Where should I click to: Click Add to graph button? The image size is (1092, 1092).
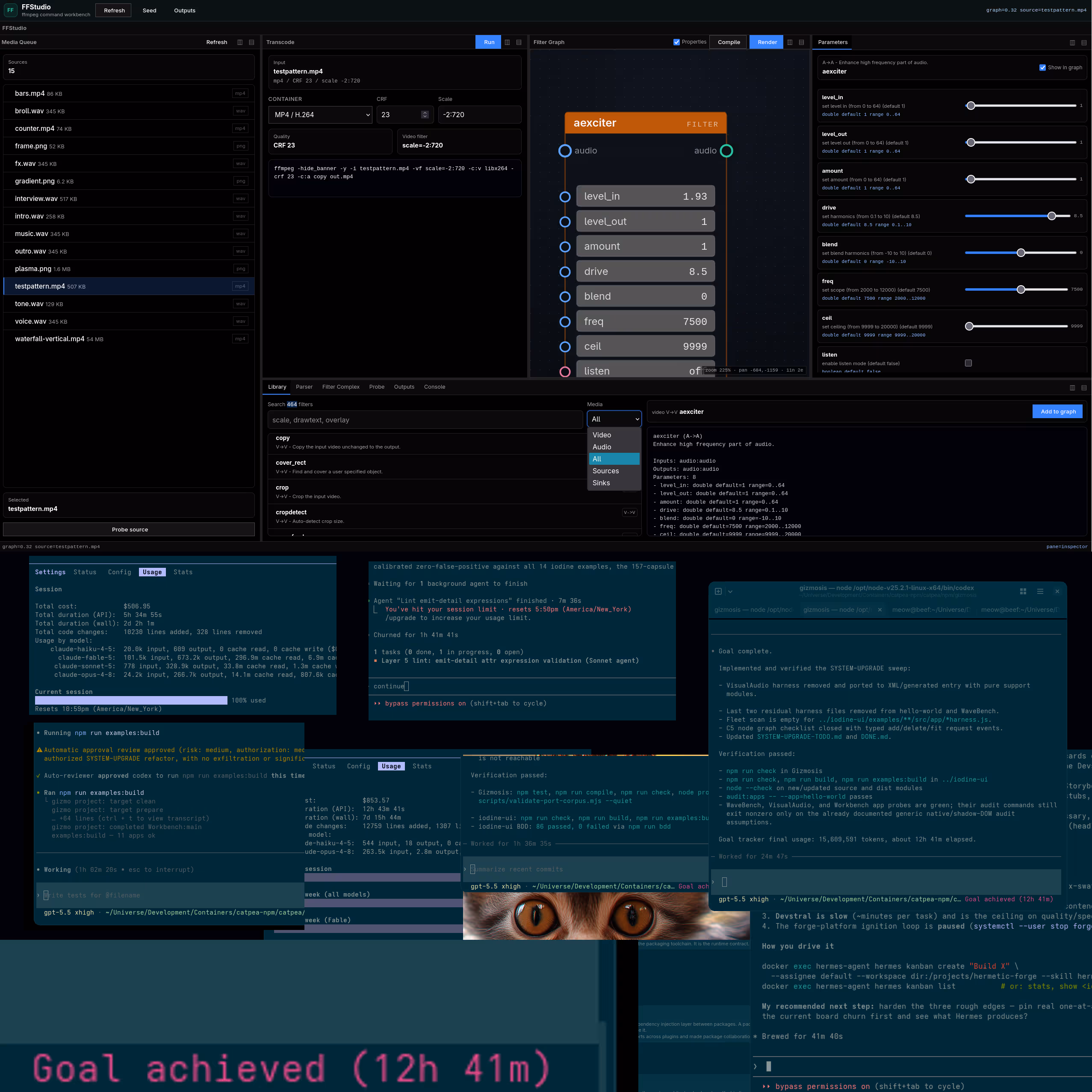(x=1058, y=411)
